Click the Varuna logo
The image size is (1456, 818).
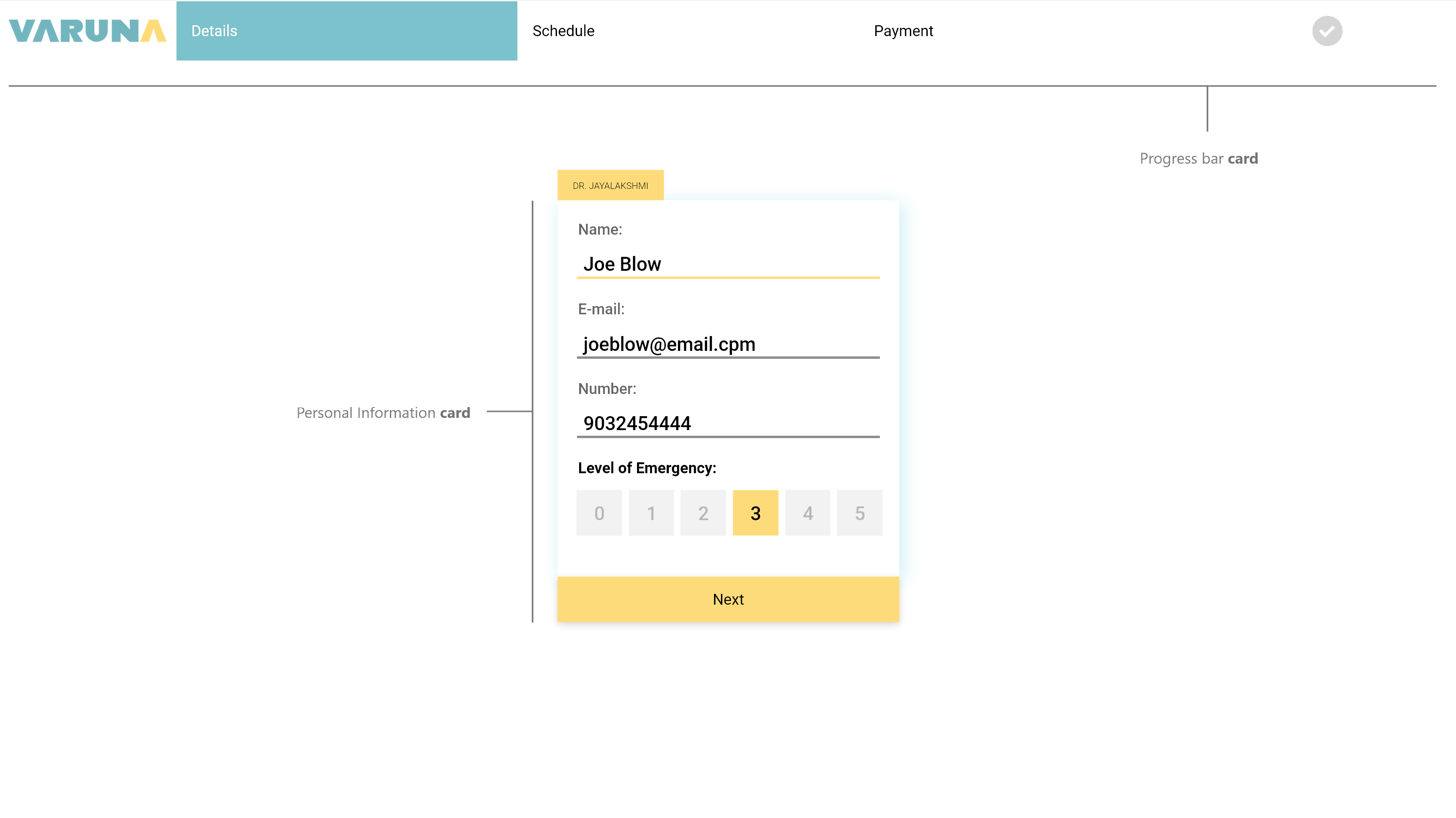click(87, 31)
